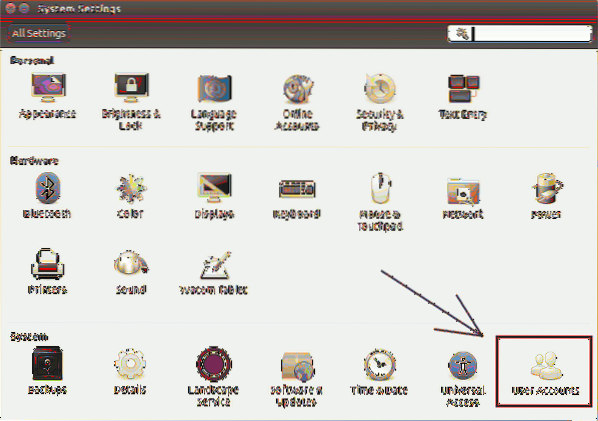This screenshot has height=421, width=598.
Task: Open Time & Date settings
Action: click(379, 371)
